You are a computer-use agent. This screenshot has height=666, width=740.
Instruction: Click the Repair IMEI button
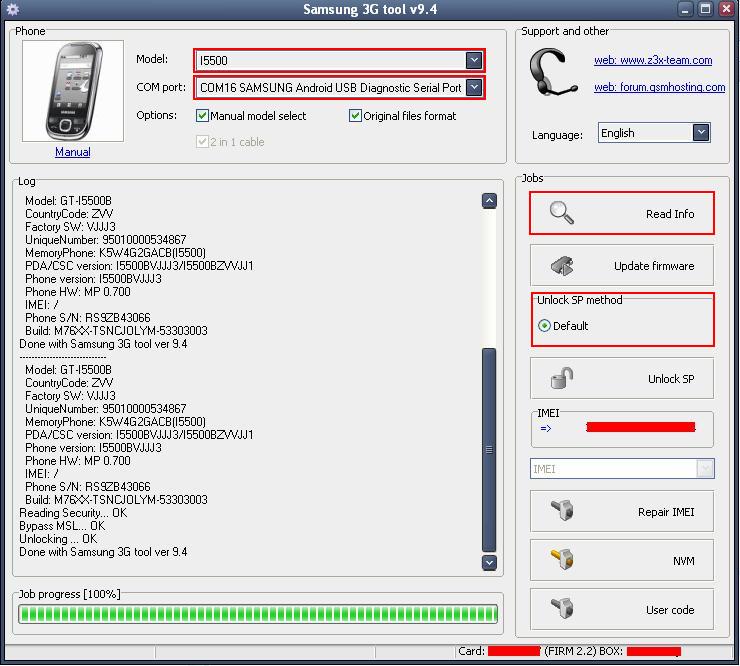click(x=622, y=511)
